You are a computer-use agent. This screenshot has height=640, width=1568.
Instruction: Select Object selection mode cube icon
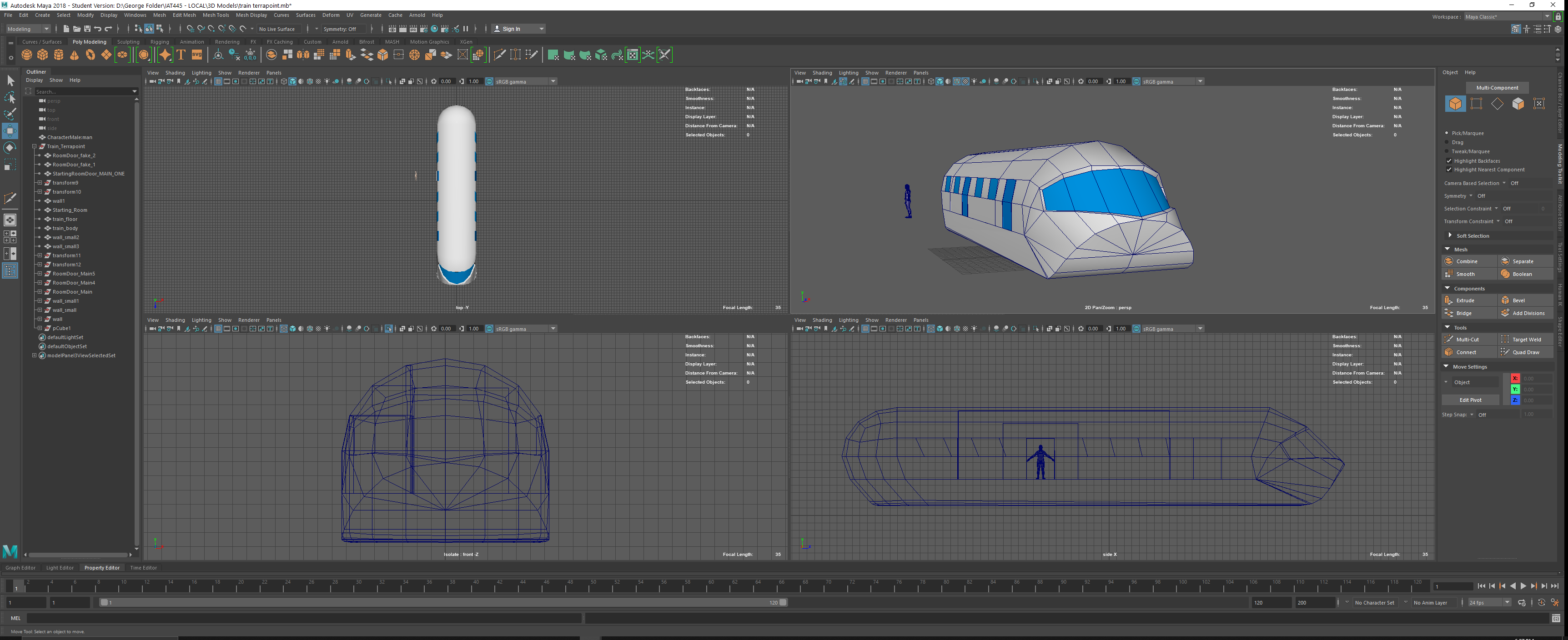click(1455, 104)
